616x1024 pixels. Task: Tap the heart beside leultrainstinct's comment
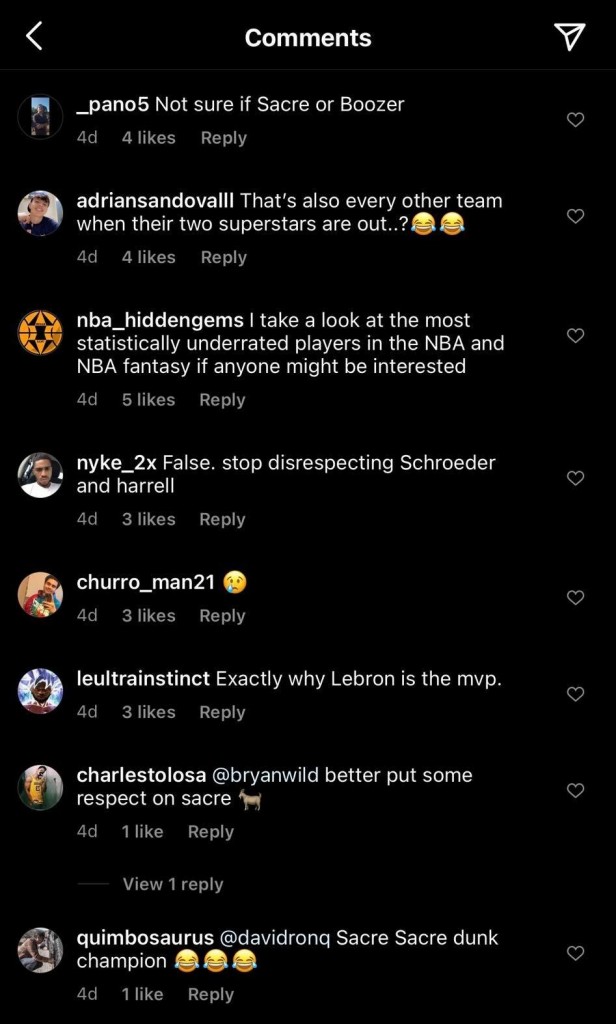point(575,694)
